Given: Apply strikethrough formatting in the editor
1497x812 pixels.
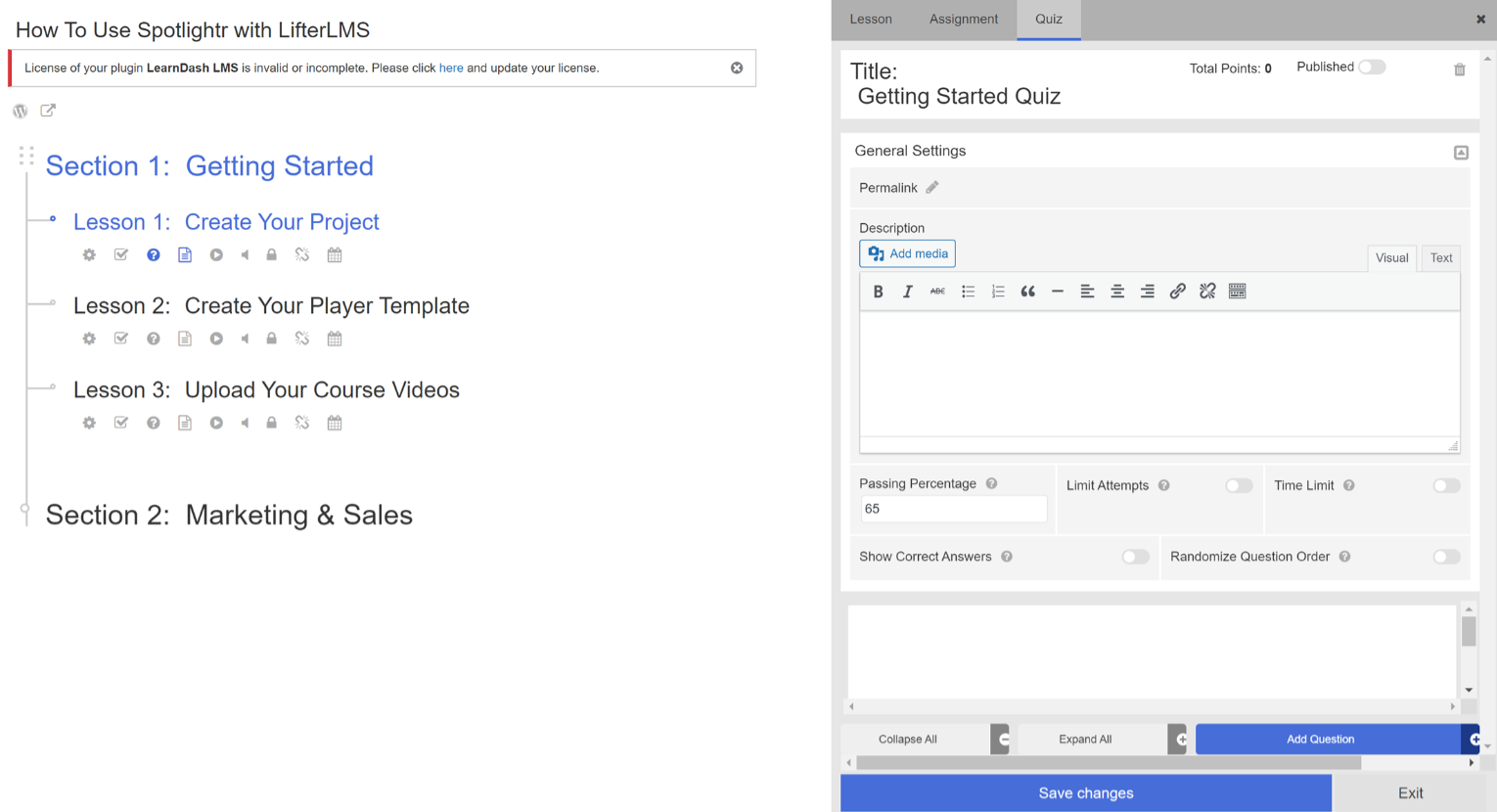Looking at the screenshot, I should click(x=937, y=292).
